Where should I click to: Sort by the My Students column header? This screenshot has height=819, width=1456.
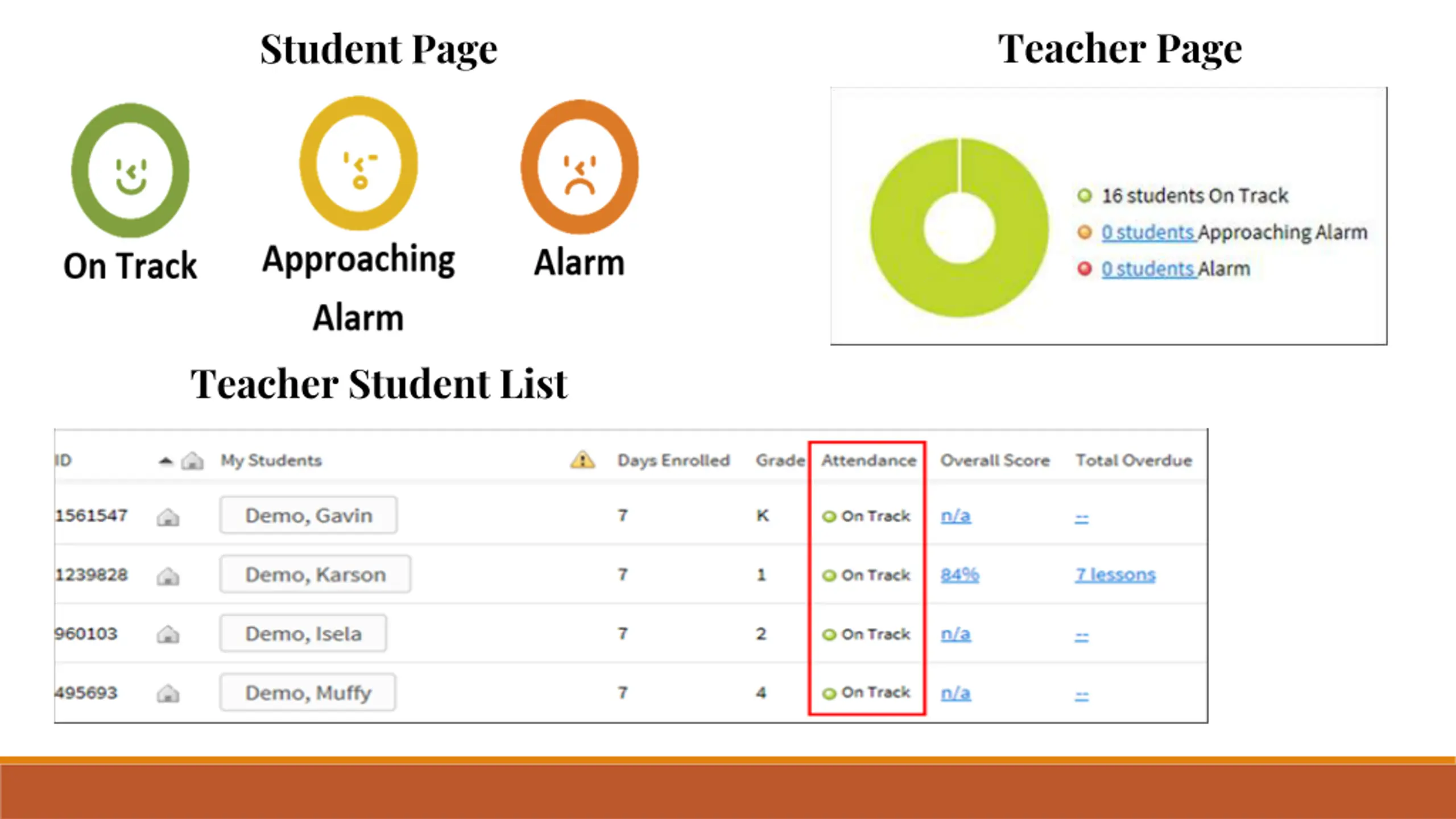coord(271,460)
